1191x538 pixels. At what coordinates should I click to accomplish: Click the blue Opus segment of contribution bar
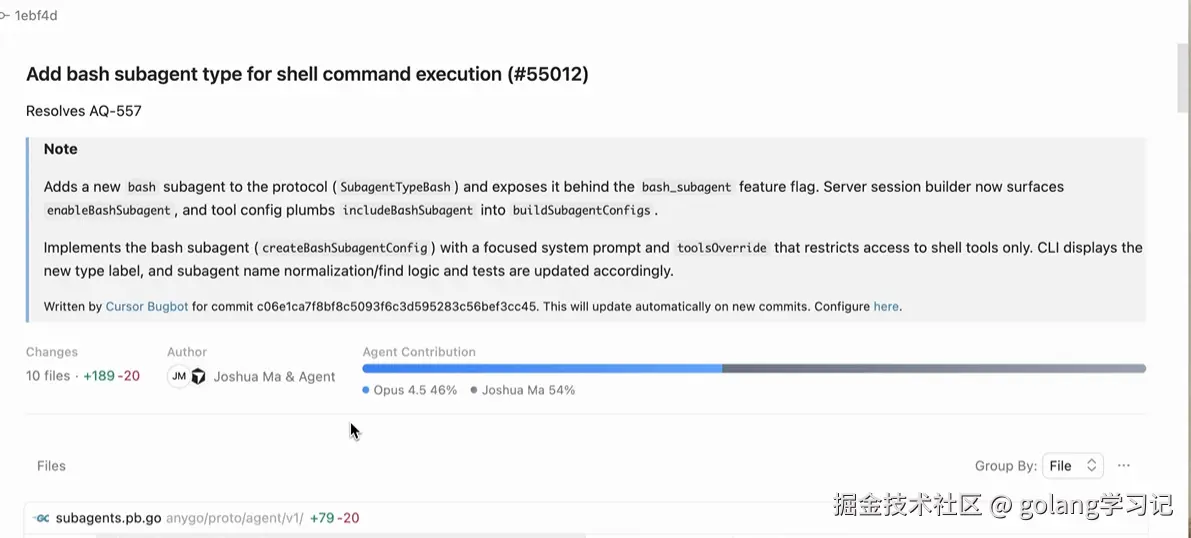[542, 369]
